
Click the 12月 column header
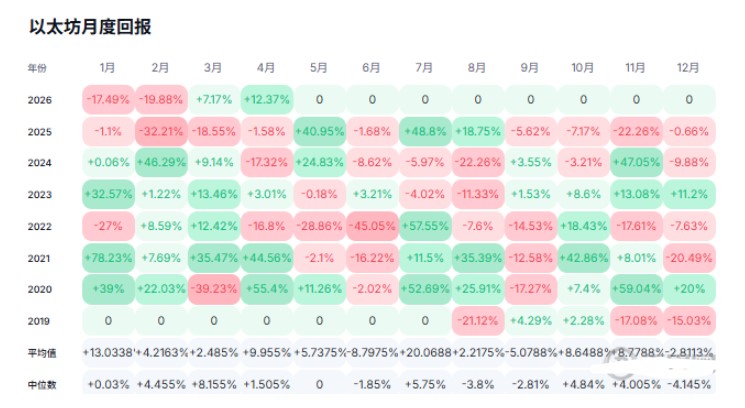(687, 68)
